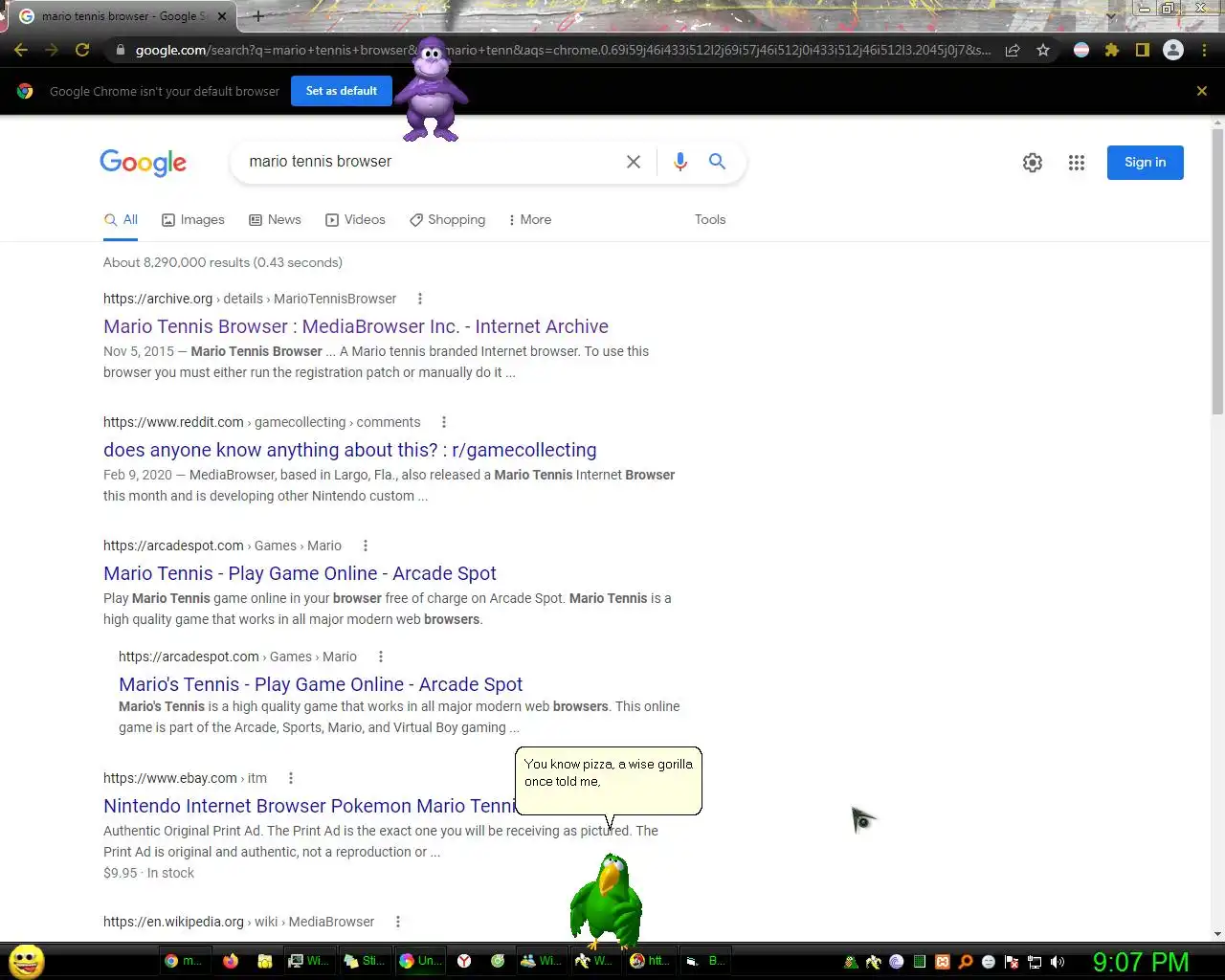Sign in to Google
Screen dimensions: 1225x980
tap(1146, 163)
